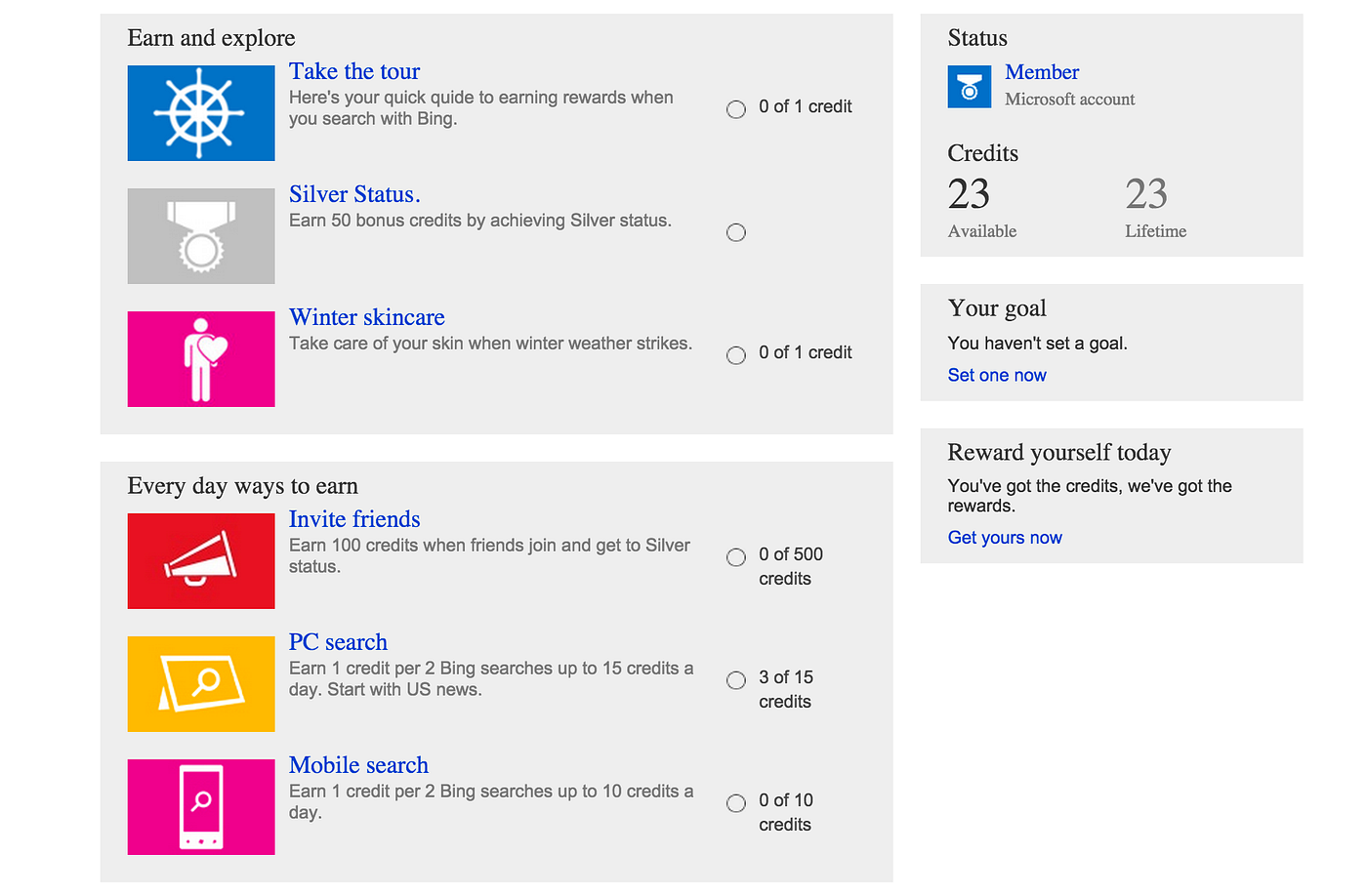The image size is (1367, 896).
Task: Select the 3 of 15 credits text
Action: (x=786, y=689)
